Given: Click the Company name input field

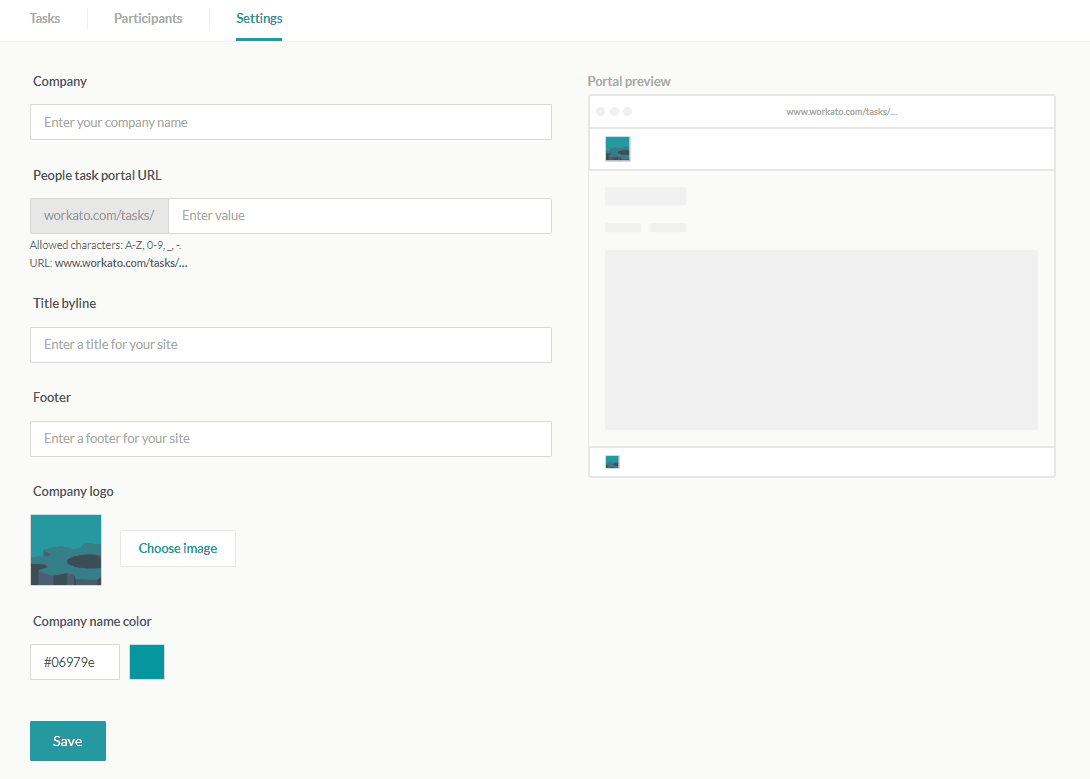Looking at the screenshot, I should [x=290, y=122].
